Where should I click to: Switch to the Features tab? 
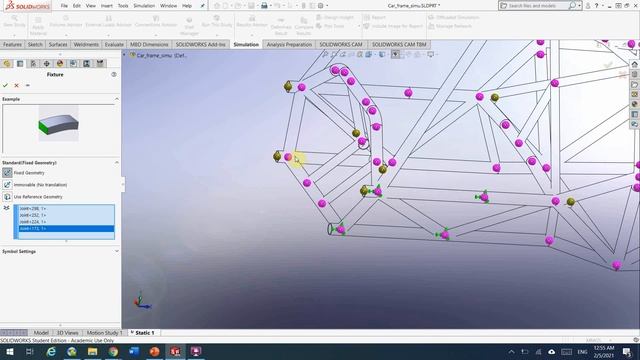click(12, 44)
